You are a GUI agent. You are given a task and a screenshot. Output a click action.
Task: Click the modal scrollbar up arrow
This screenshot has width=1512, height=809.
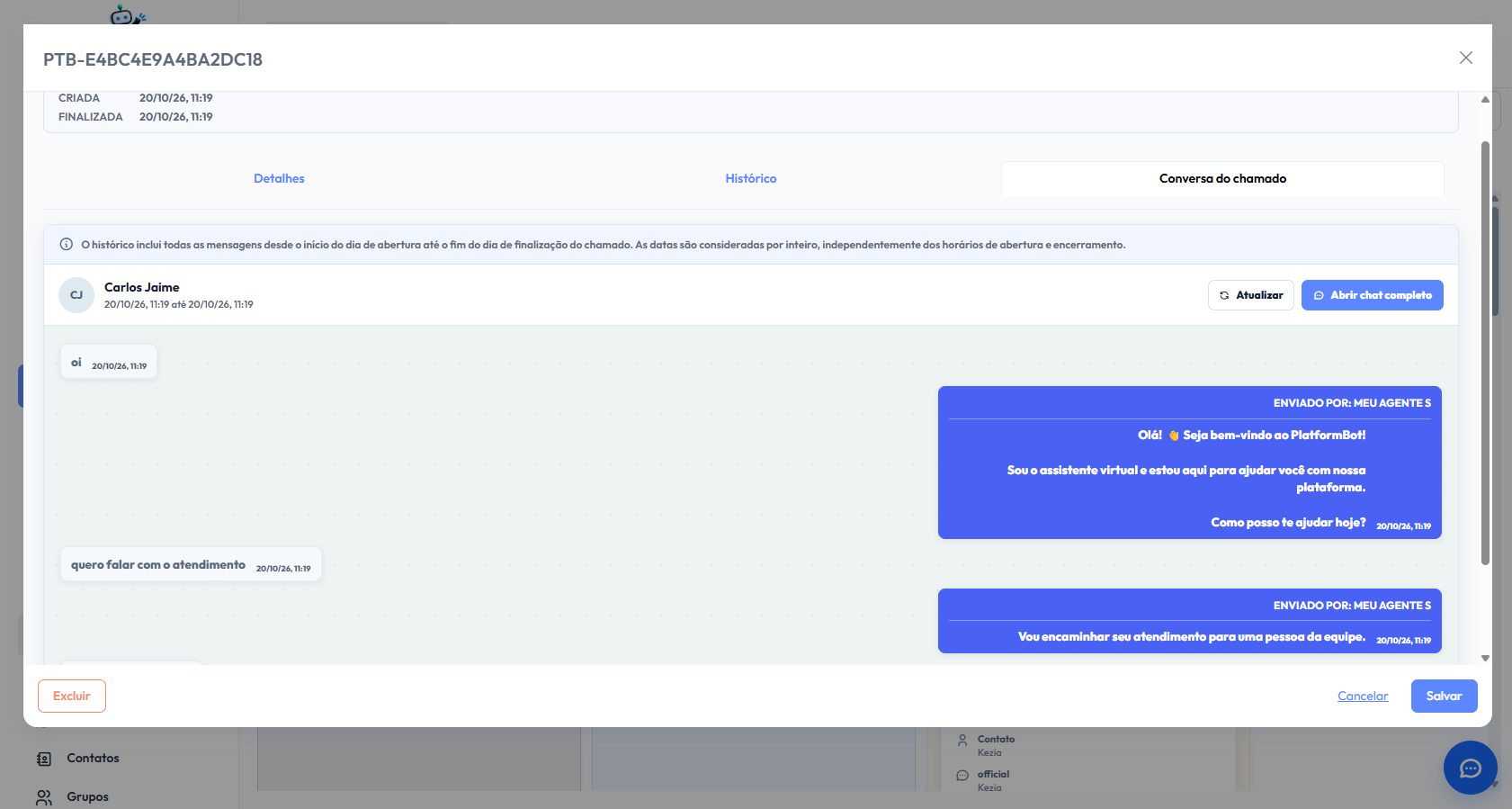[x=1485, y=99]
